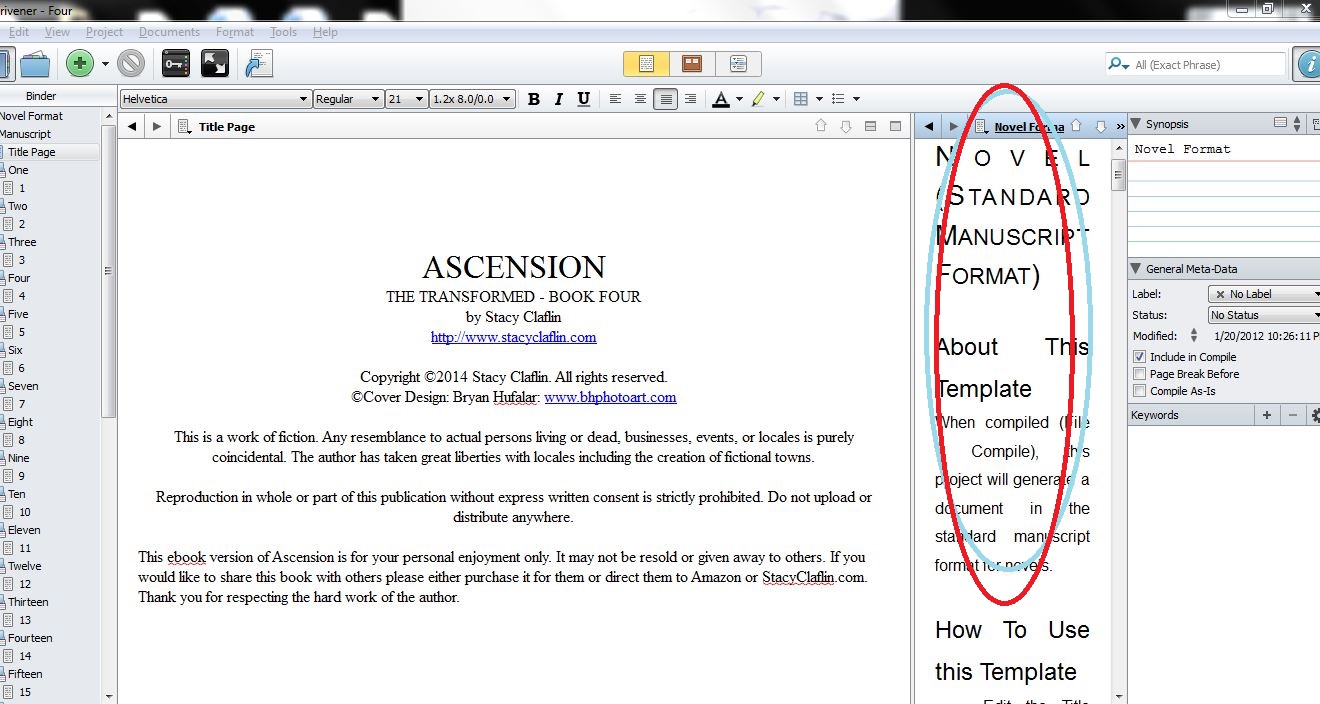Apply bold formatting
The image size is (1320, 704).
[534, 99]
